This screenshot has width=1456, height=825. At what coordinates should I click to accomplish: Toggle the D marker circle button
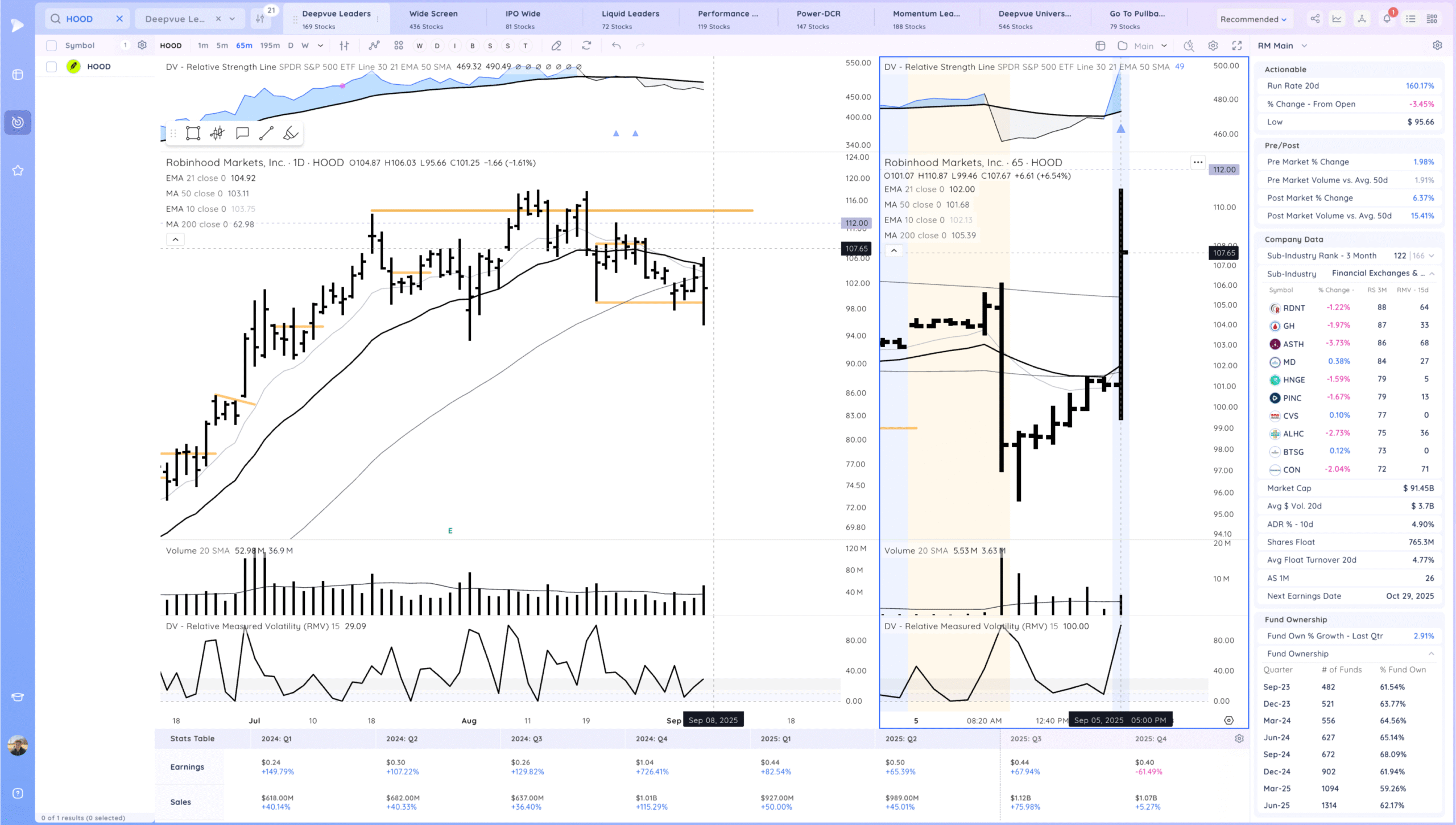(x=437, y=46)
